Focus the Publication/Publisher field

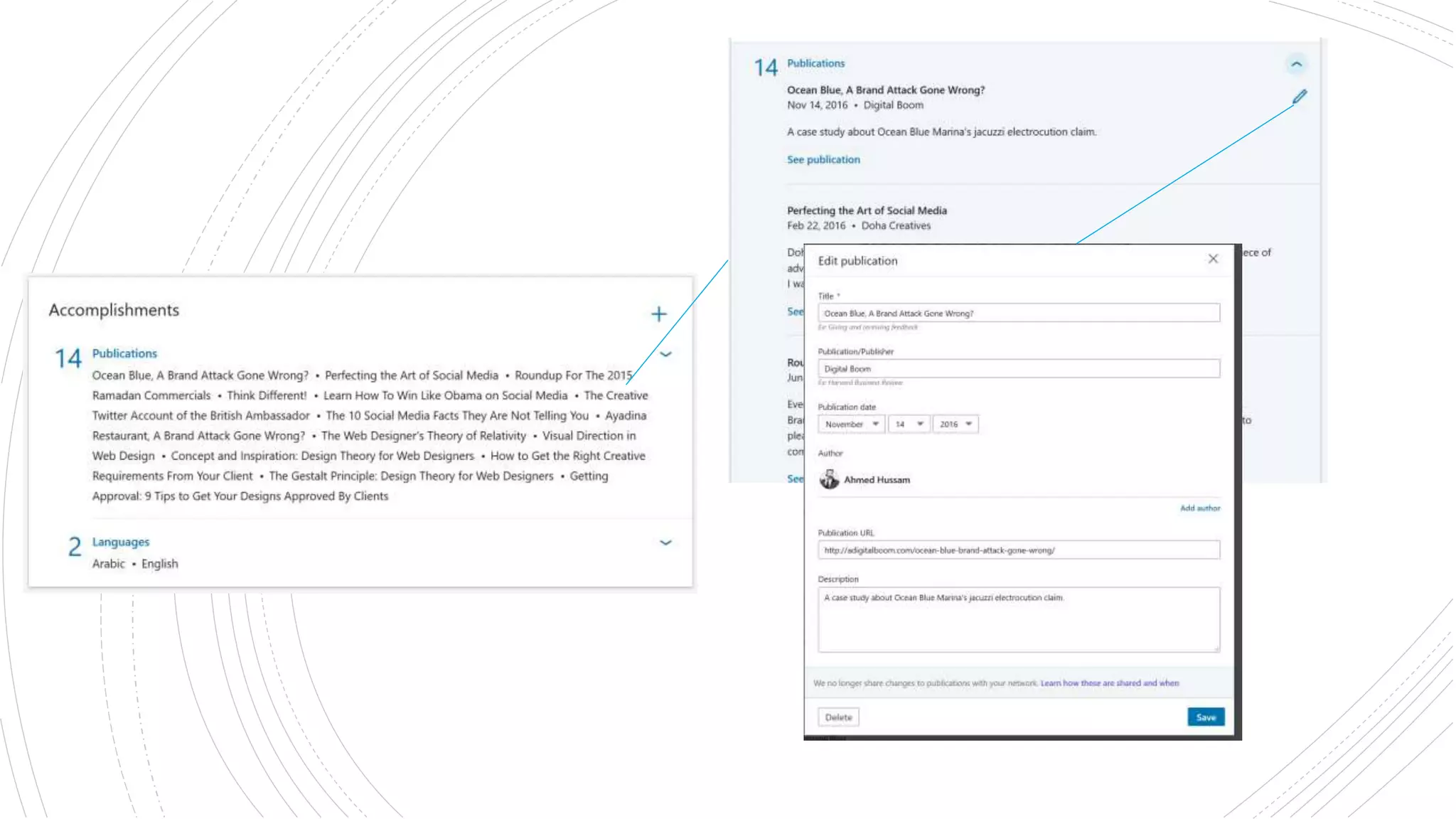pos(1018,369)
